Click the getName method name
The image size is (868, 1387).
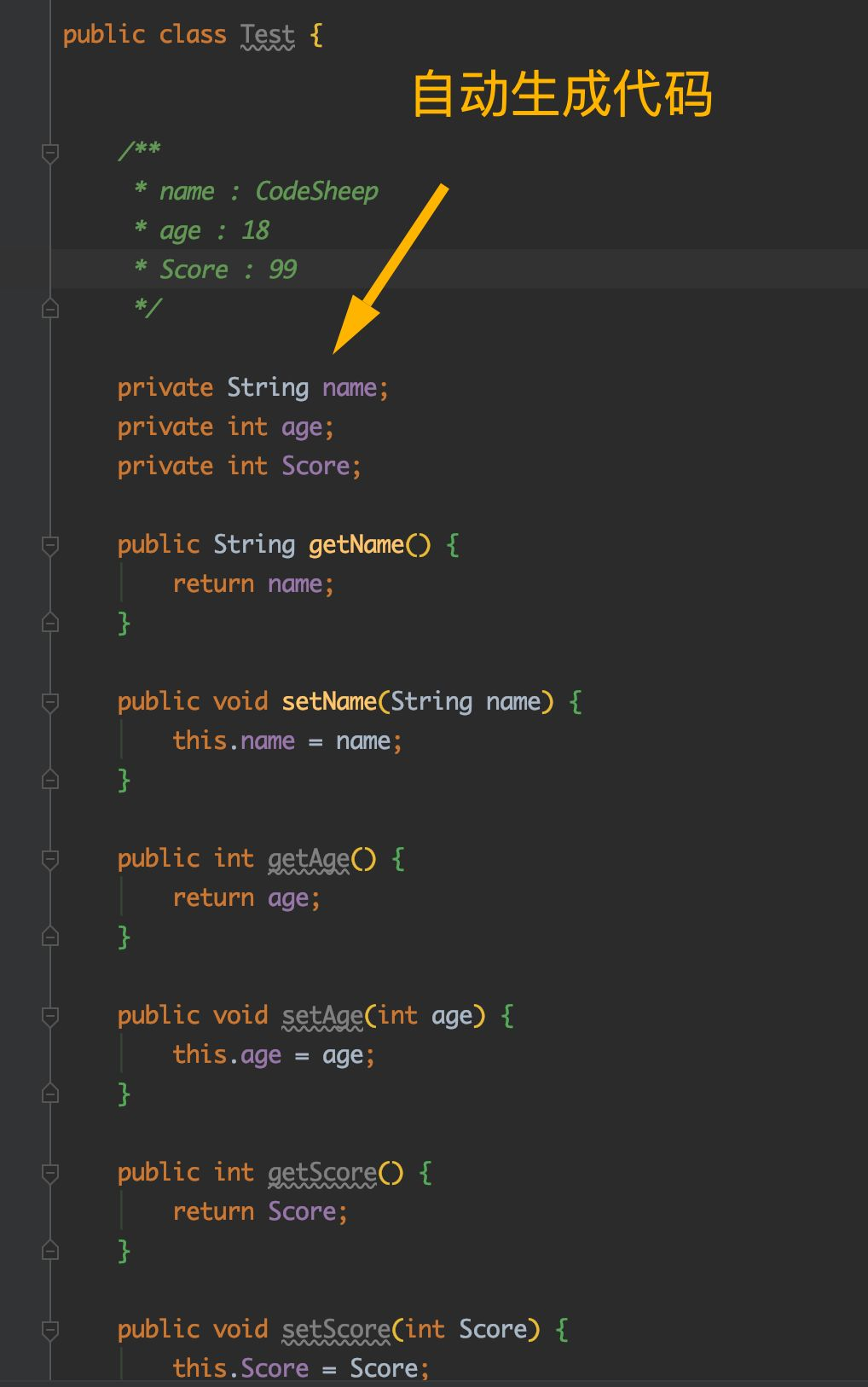(x=356, y=544)
